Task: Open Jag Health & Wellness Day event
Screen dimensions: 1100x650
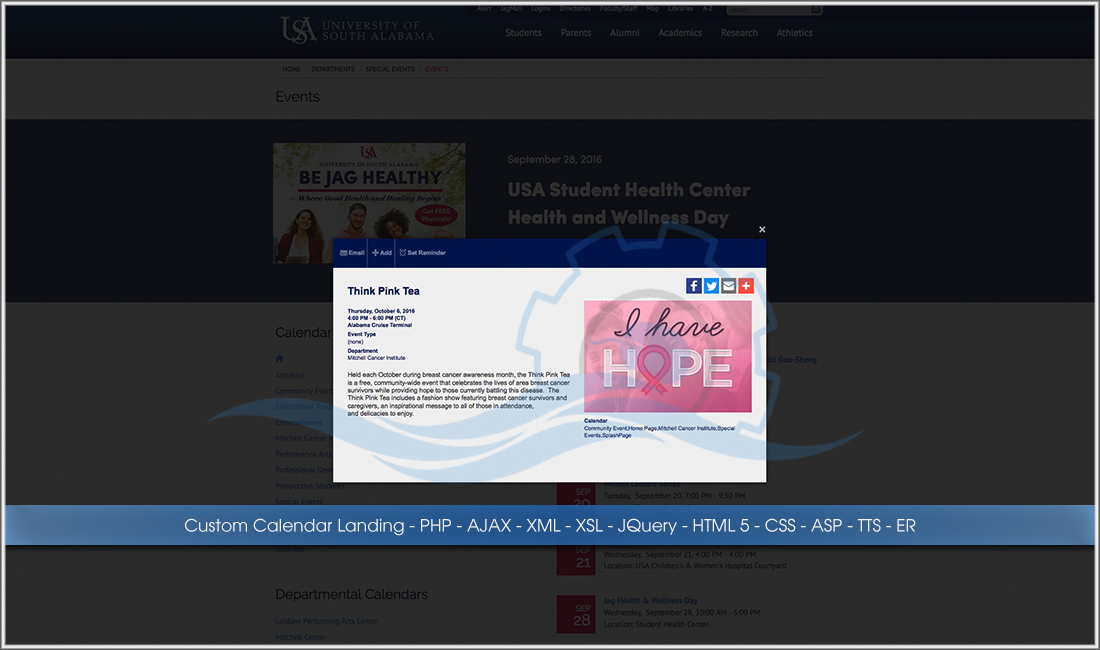Action: click(650, 601)
